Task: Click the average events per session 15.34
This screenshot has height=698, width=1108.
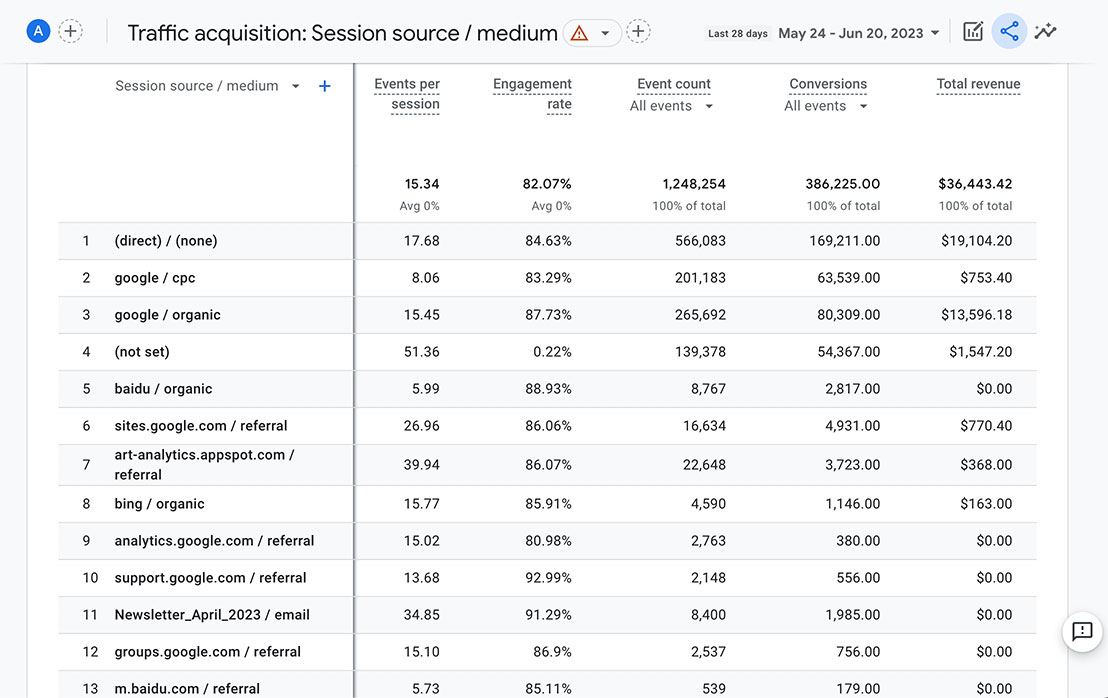Action: click(422, 184)
